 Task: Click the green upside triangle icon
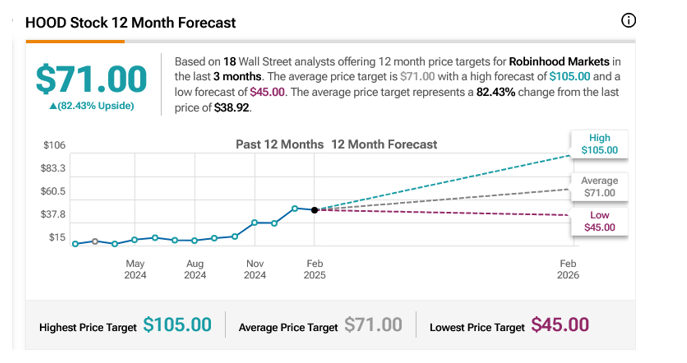click(x=53, y=106)
